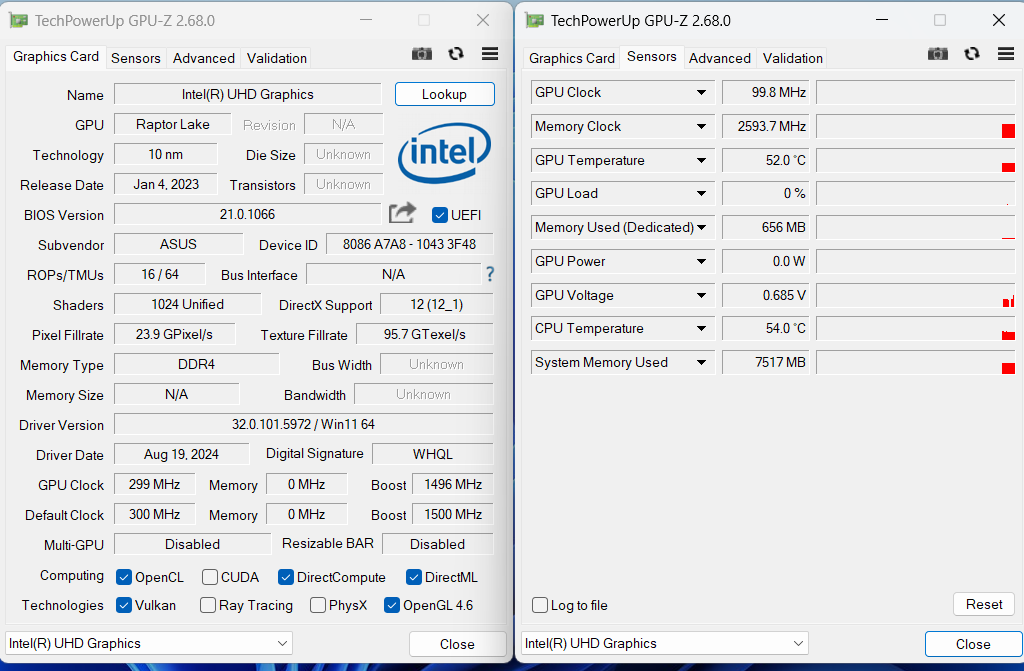Screen dimensions: 1024x671
Task: Select Sensors tab in right window
Action: 652,57
